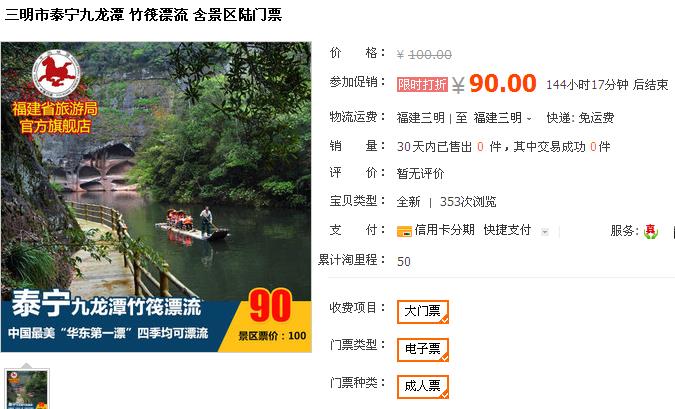Viewport: 675px width, 409px height.
Task: Click the 累计淘里程 value 50
Action: click(x=404, y=261)
